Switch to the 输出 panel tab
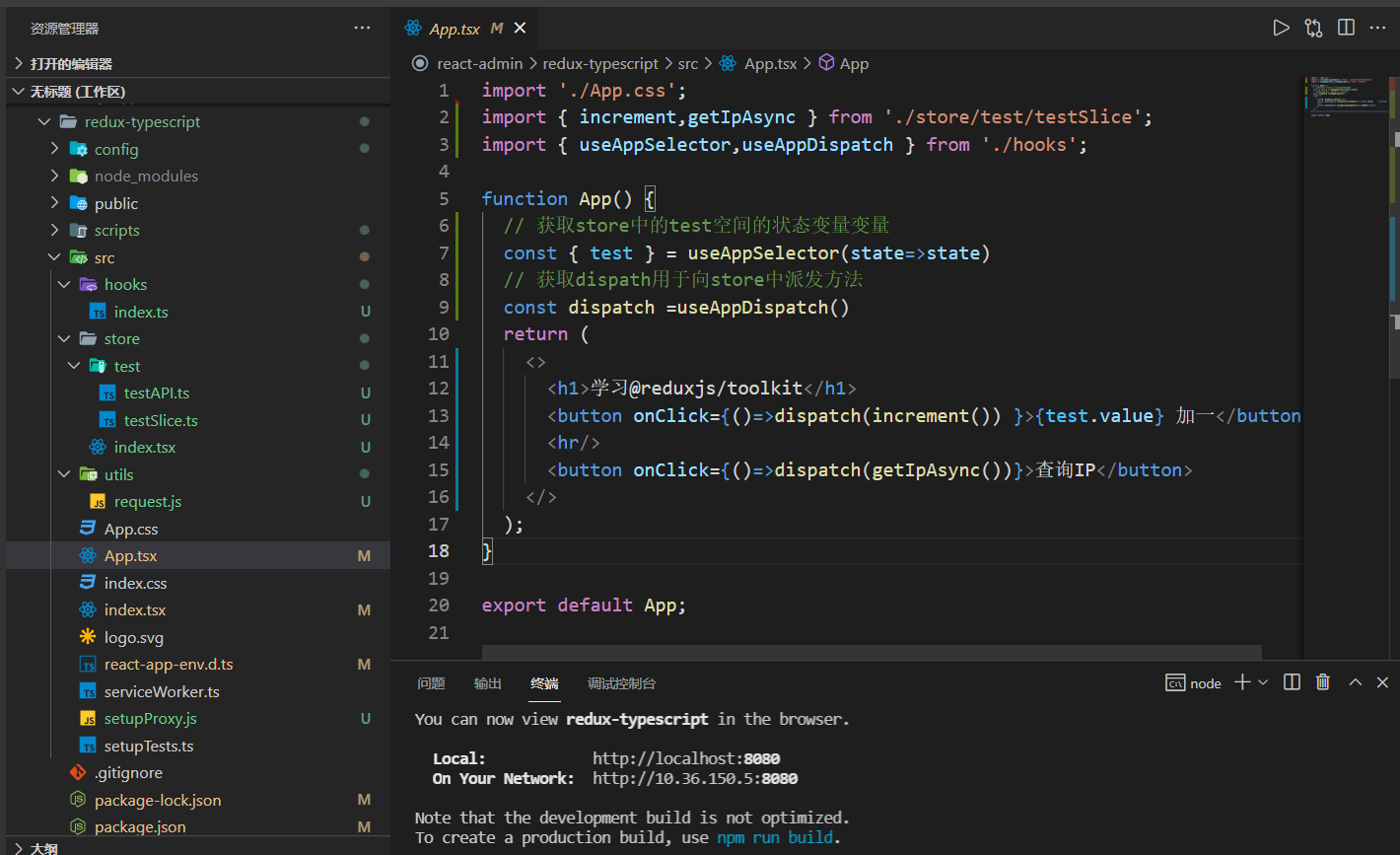This screenshot has width=1400, height=855. pos(487,683)
